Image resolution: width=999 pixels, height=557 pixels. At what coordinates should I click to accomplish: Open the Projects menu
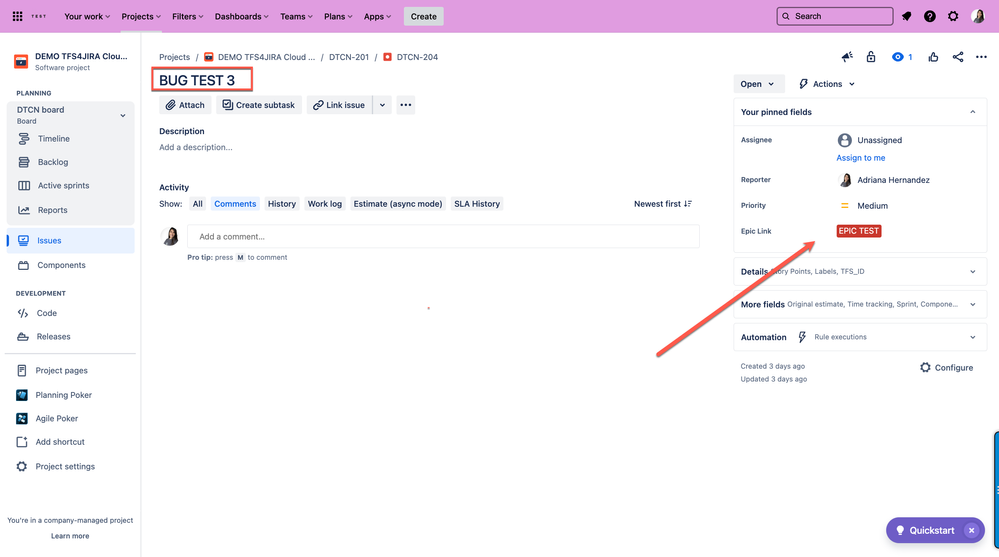(x=141, y=17)
